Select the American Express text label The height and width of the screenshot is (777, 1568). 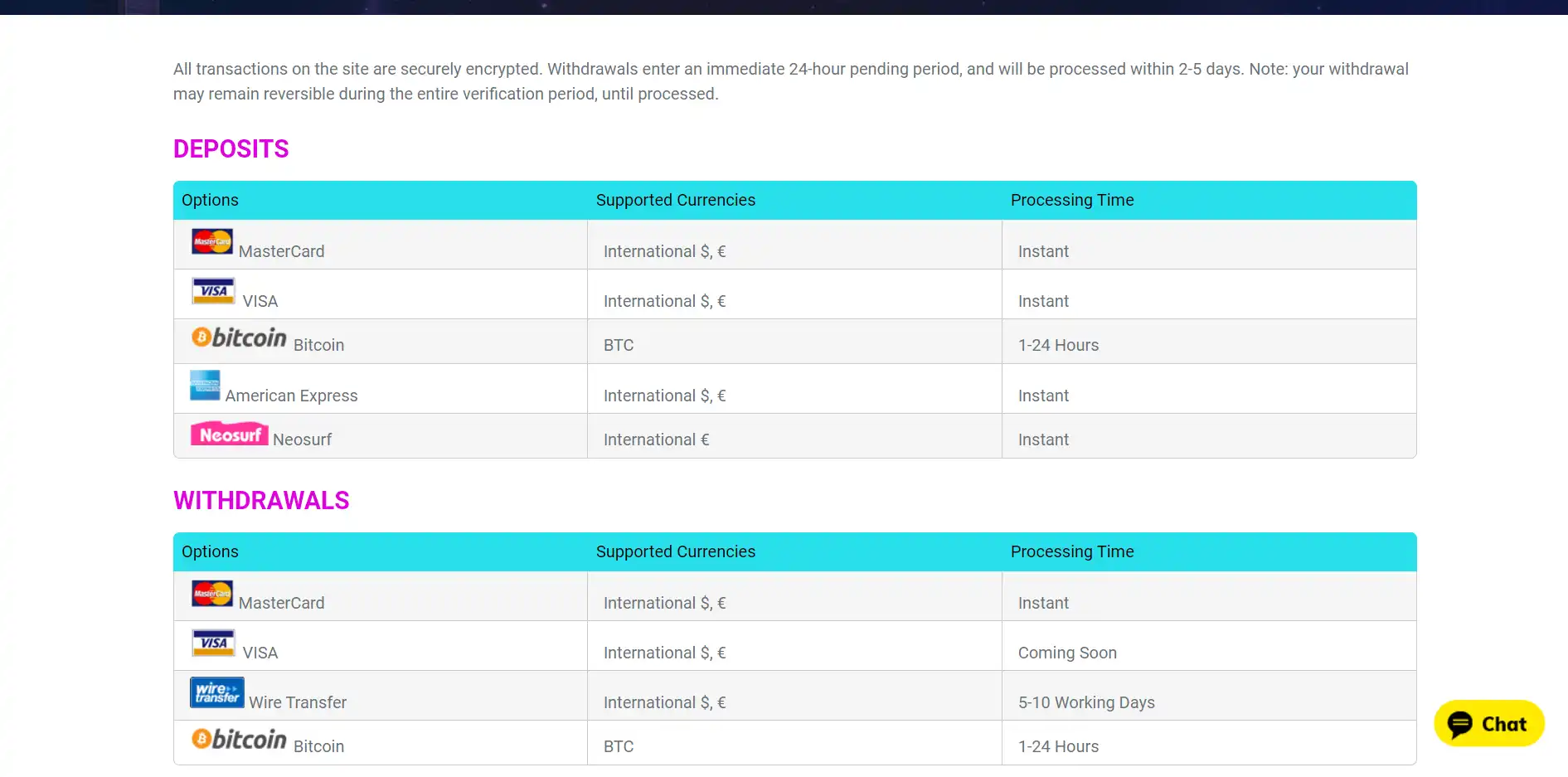tap(291, 396)
